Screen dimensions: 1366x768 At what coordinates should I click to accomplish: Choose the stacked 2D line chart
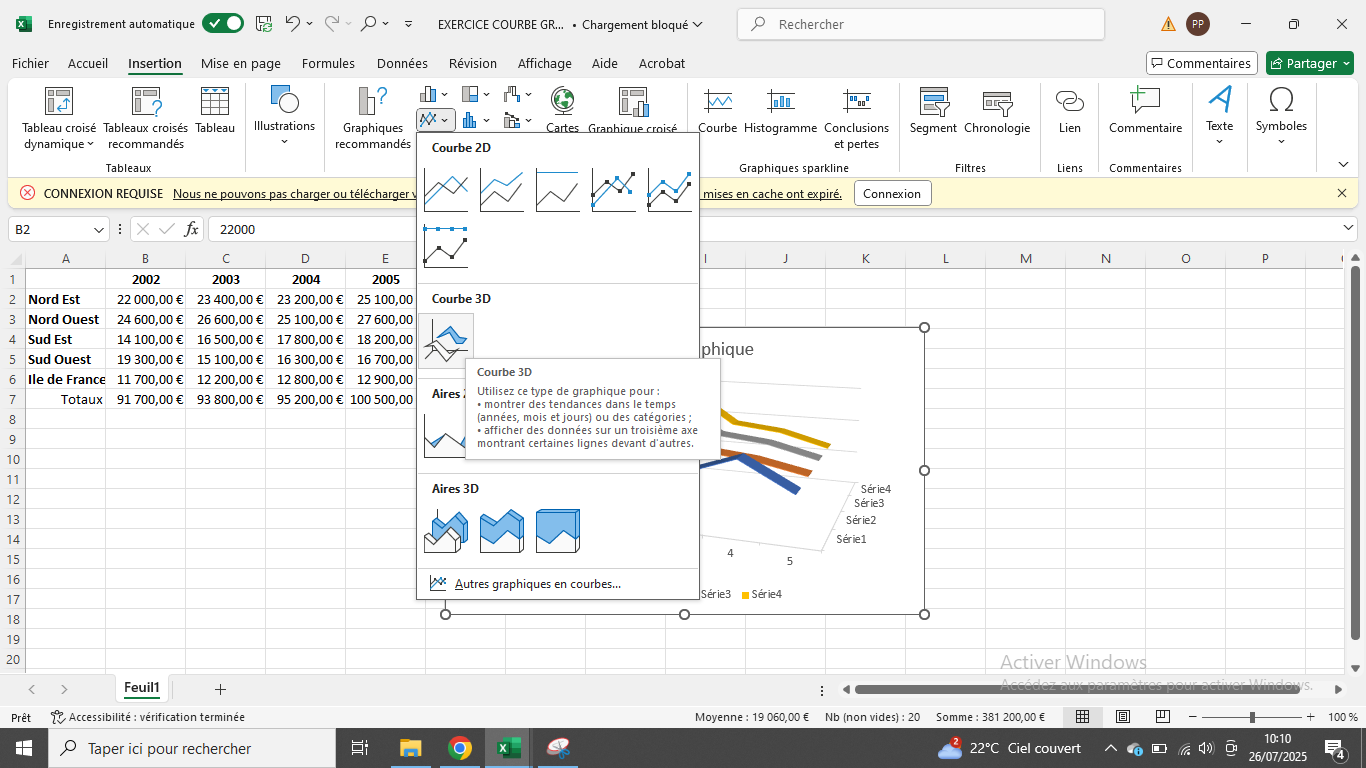502,190
